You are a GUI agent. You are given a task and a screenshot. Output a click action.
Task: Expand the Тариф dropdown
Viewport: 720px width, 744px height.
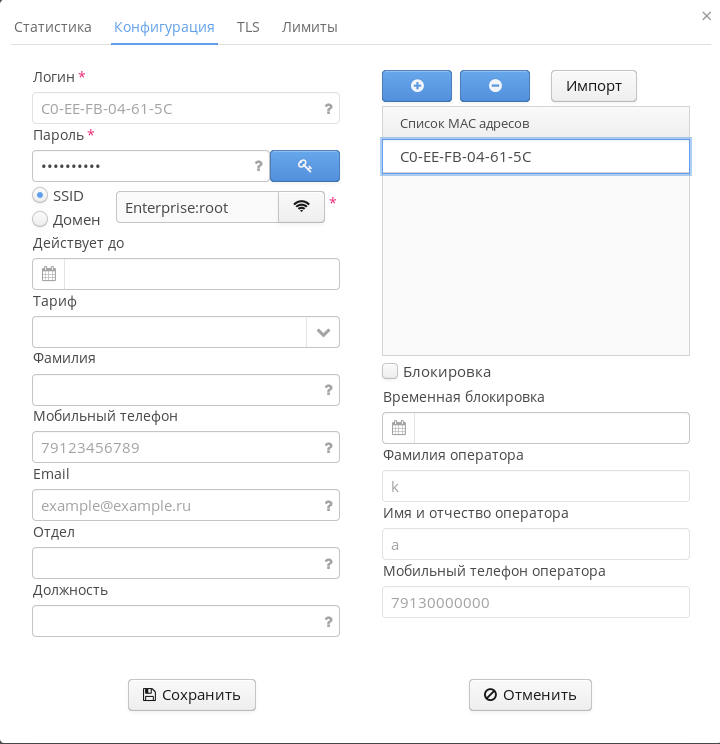pyautogui.click(x=323, y=332)
